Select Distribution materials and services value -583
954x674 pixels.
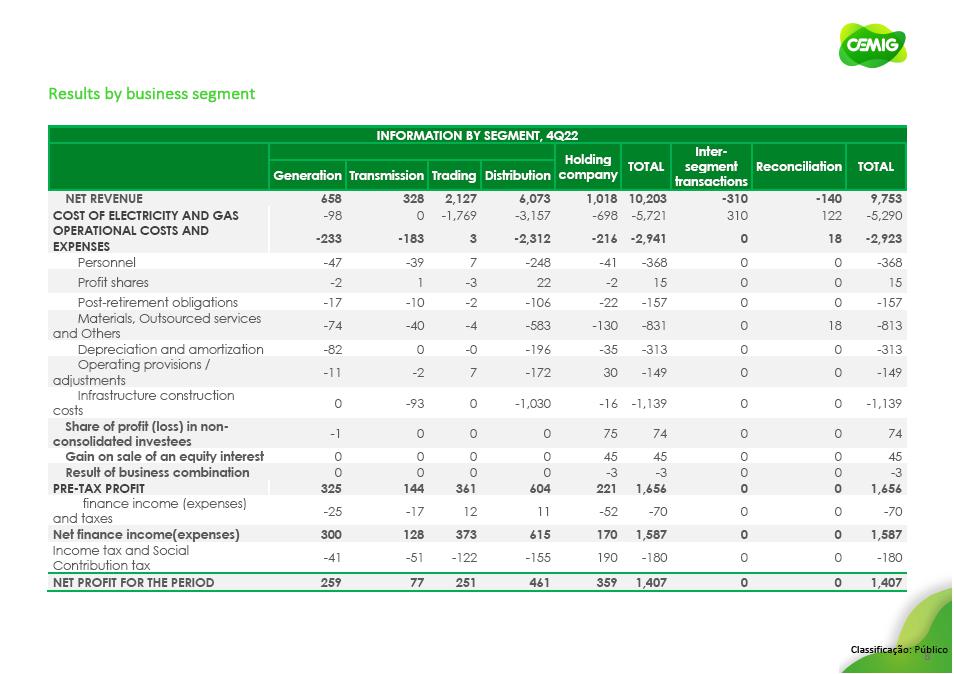pyautogui.click(x=538, y=326)
